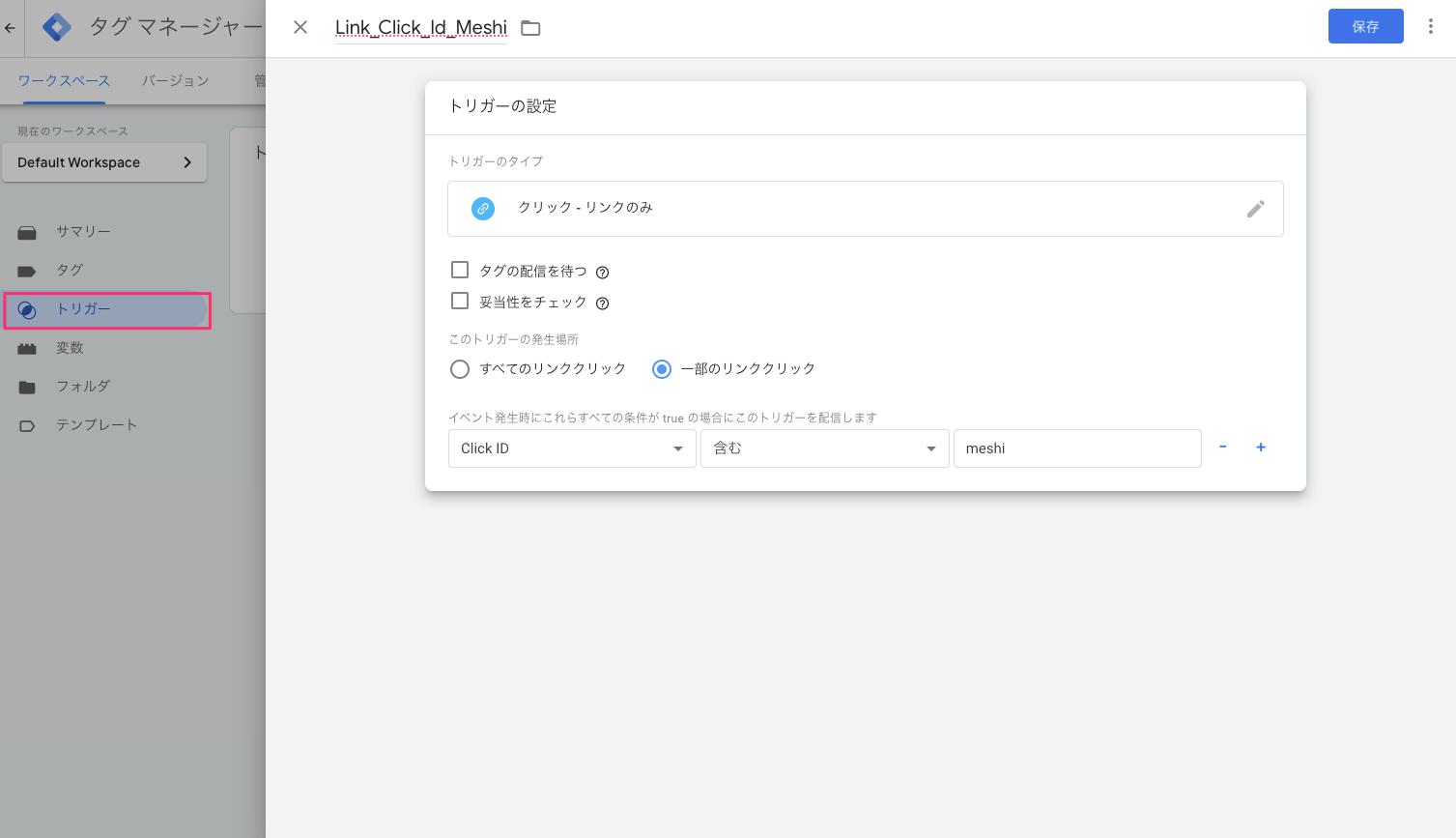The height and width of the screenshot is (838, 1456).
Task: Change the 含む condition dropdown
Action: point(823,448)
